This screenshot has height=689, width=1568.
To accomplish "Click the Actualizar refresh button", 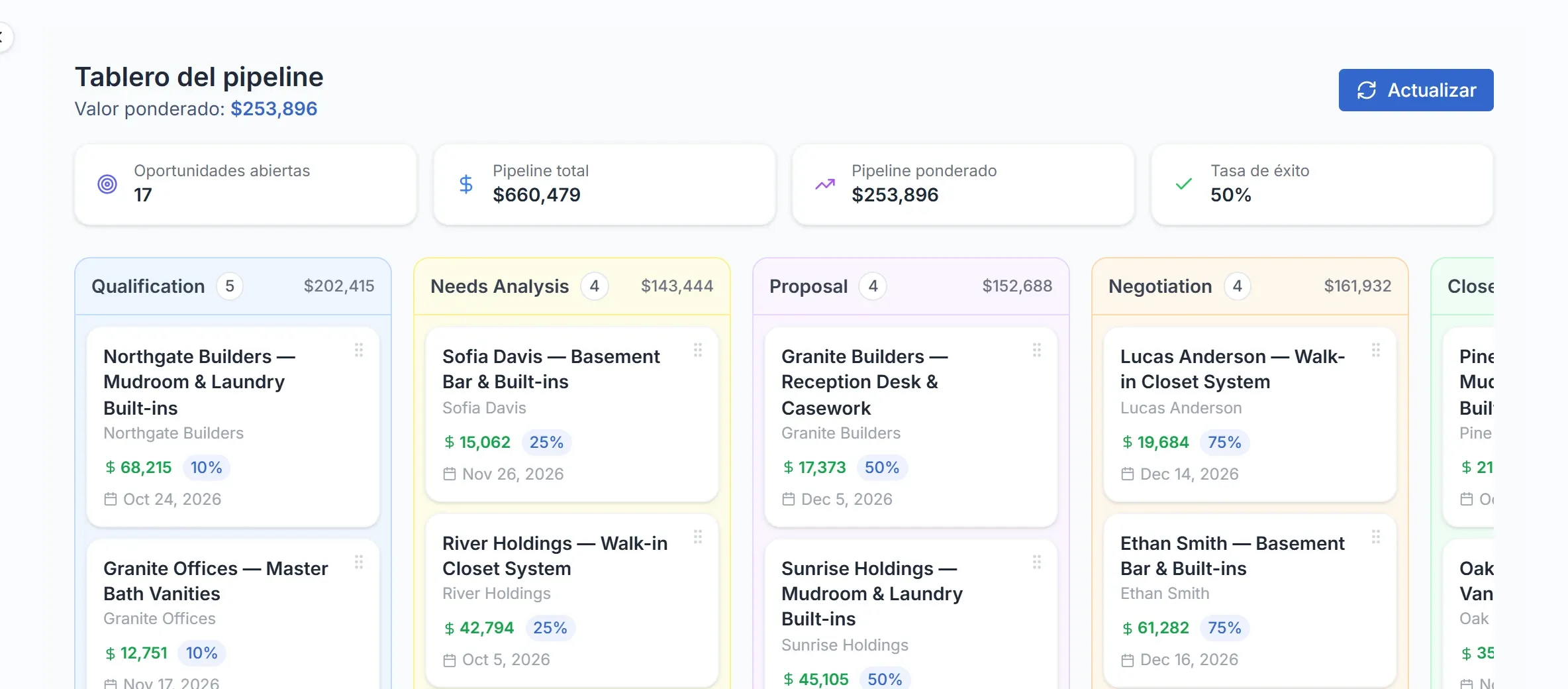I will pos(1416,90).
